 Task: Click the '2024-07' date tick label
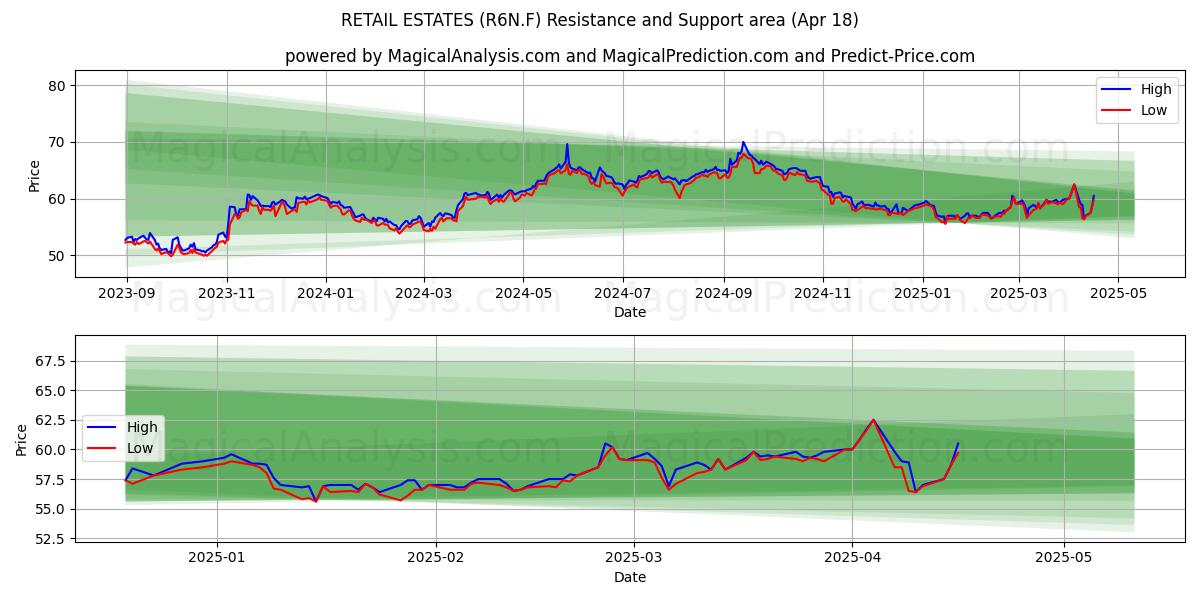coord(623,294)
